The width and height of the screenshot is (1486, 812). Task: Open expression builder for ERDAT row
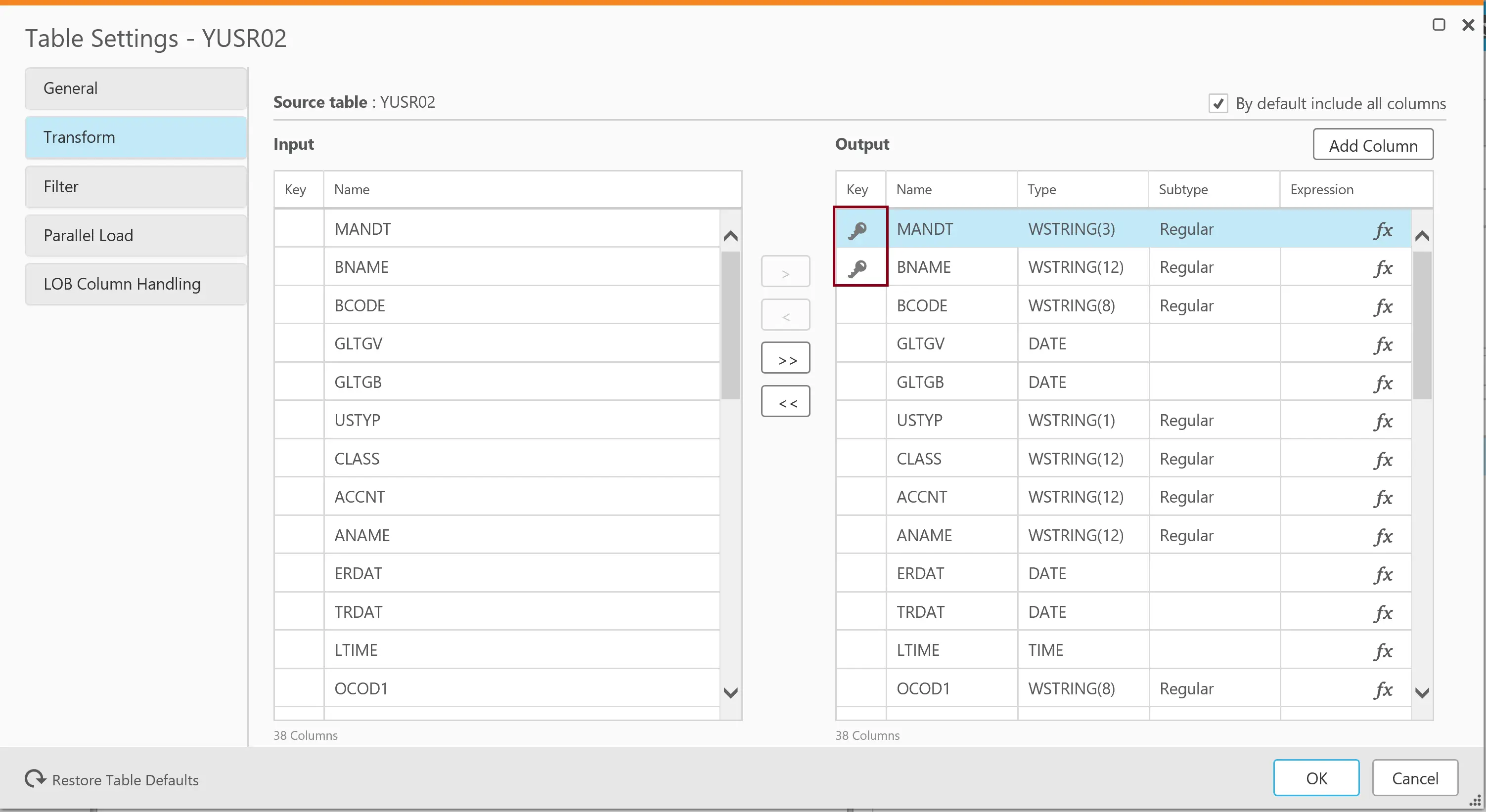tap(1383, 574)
